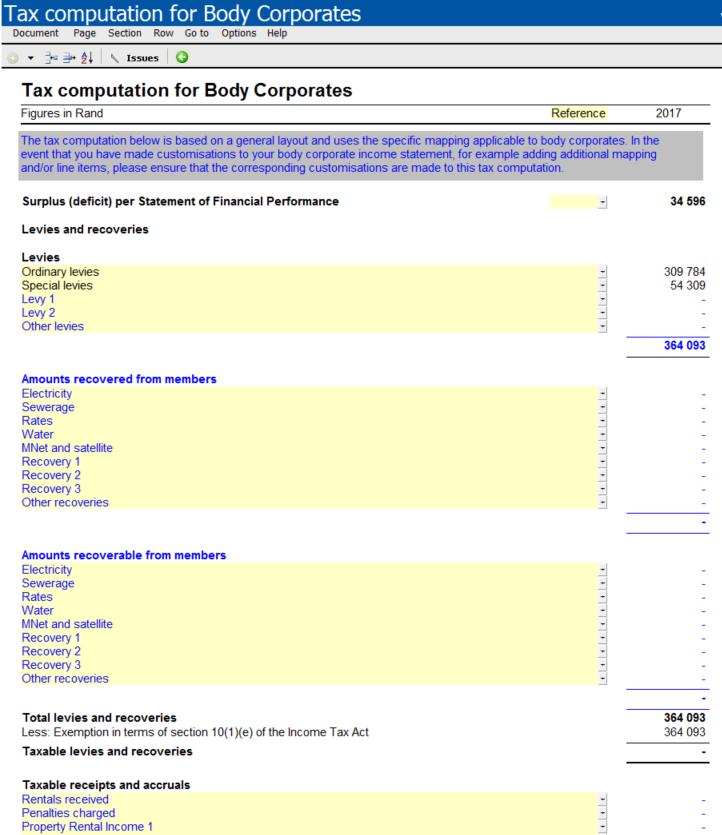
Task: Click the yellow Reference column header
Action: click(578, 113)
